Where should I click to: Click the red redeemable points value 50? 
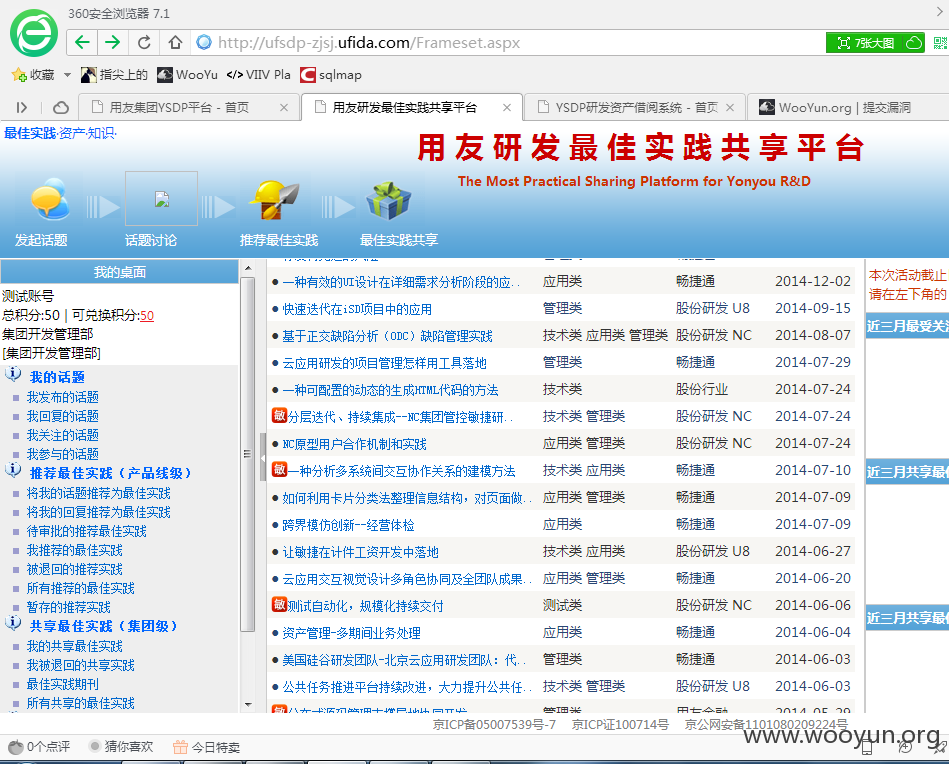coord(147,315)
